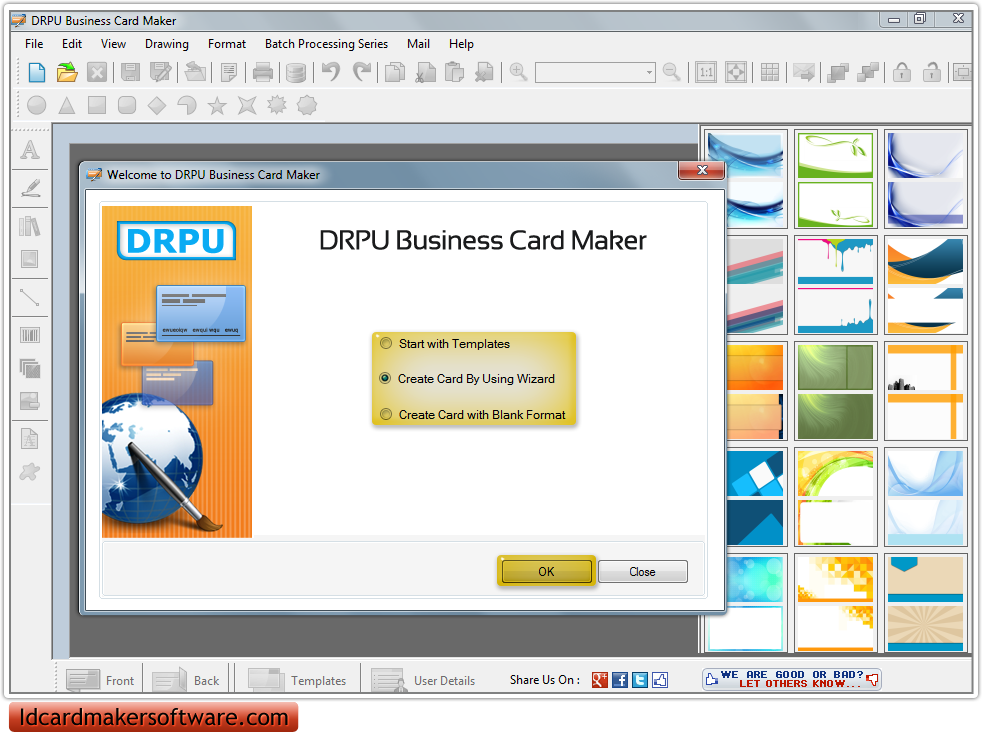Select the Star shape tool
This screenshot has height=732, width=982.
point(217,105)
